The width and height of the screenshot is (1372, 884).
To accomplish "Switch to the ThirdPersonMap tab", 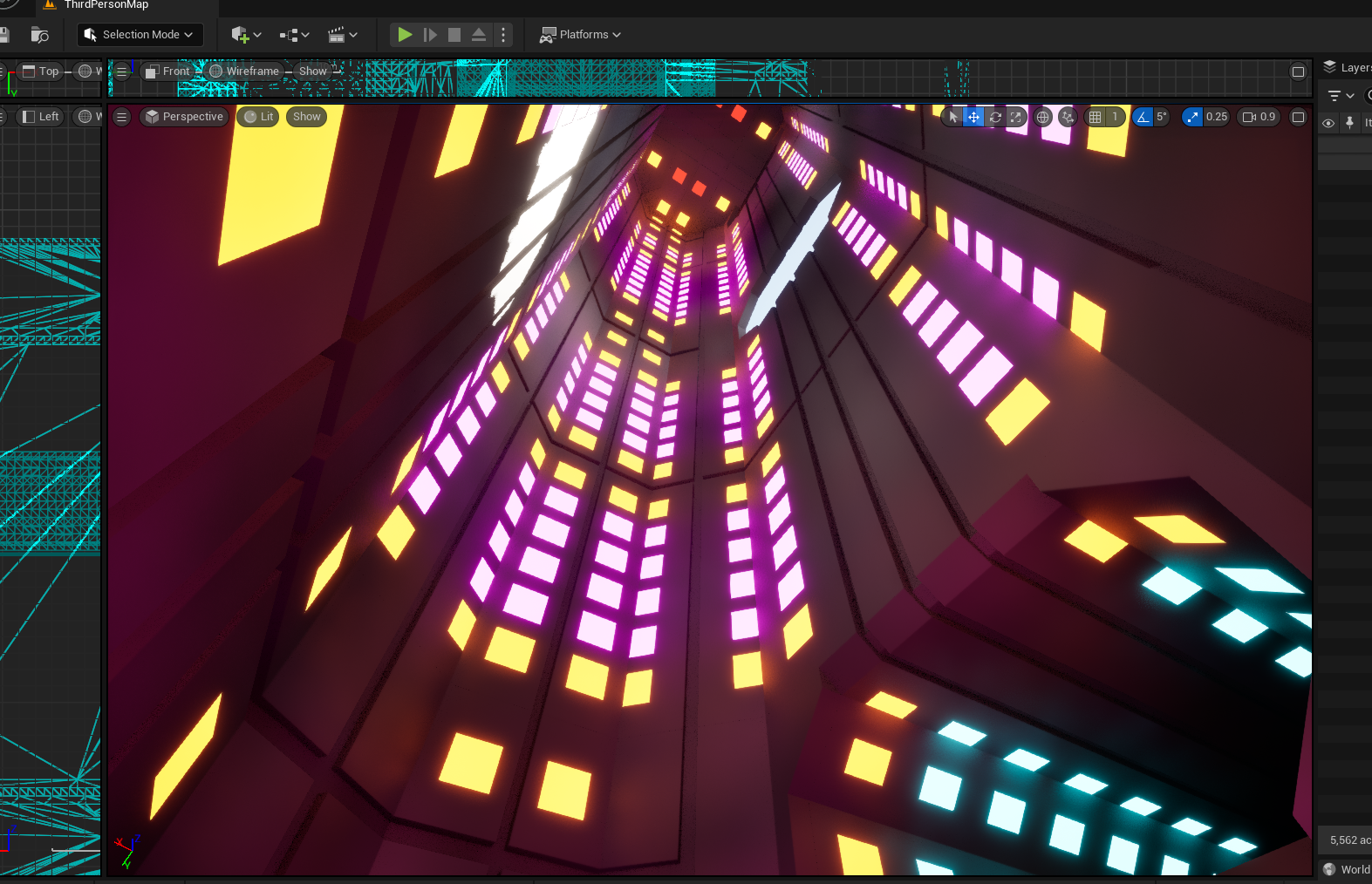I will point(106,5).
